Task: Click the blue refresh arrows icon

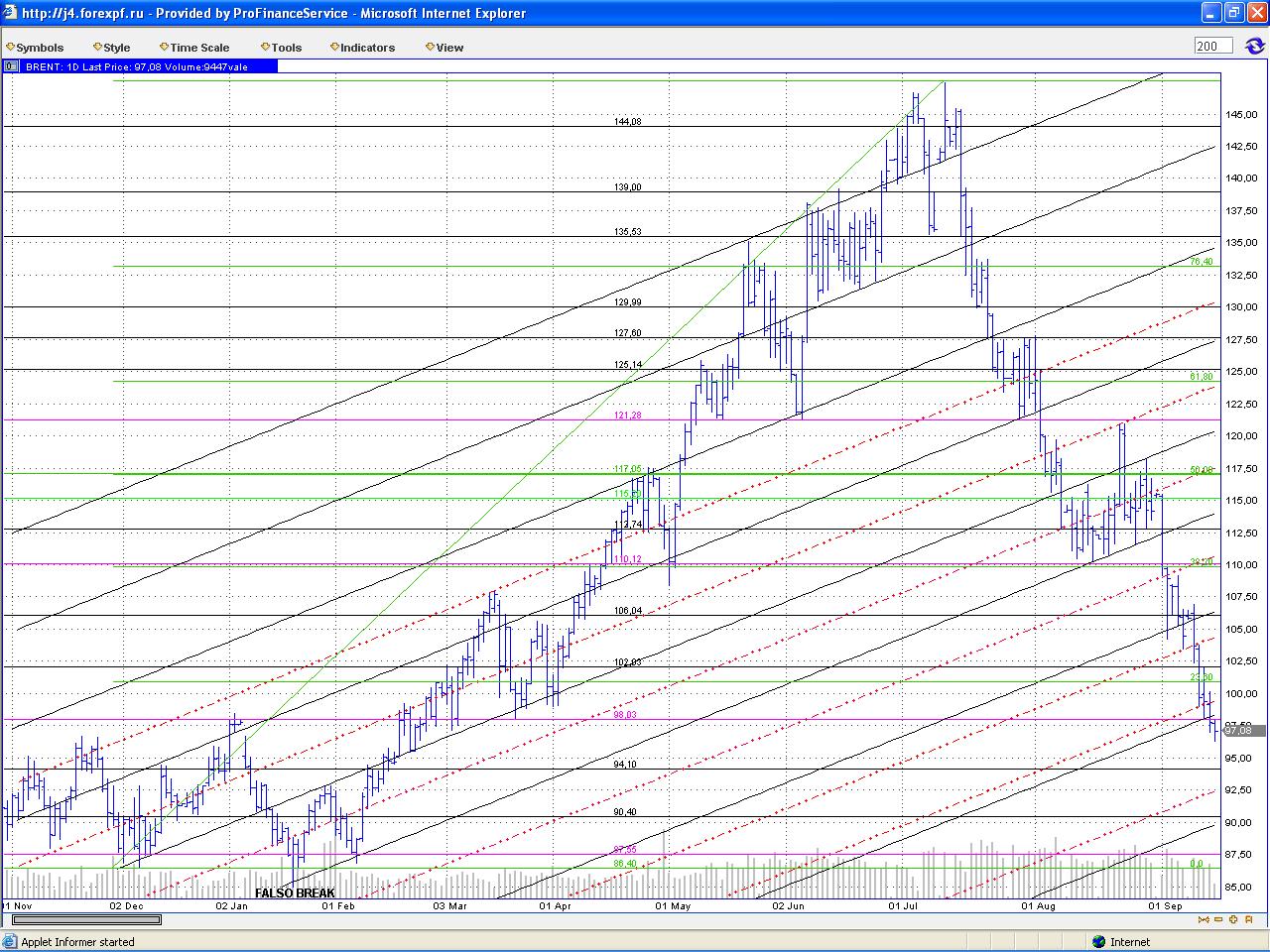Action: pyautogui.click(x=1254, y=46)
